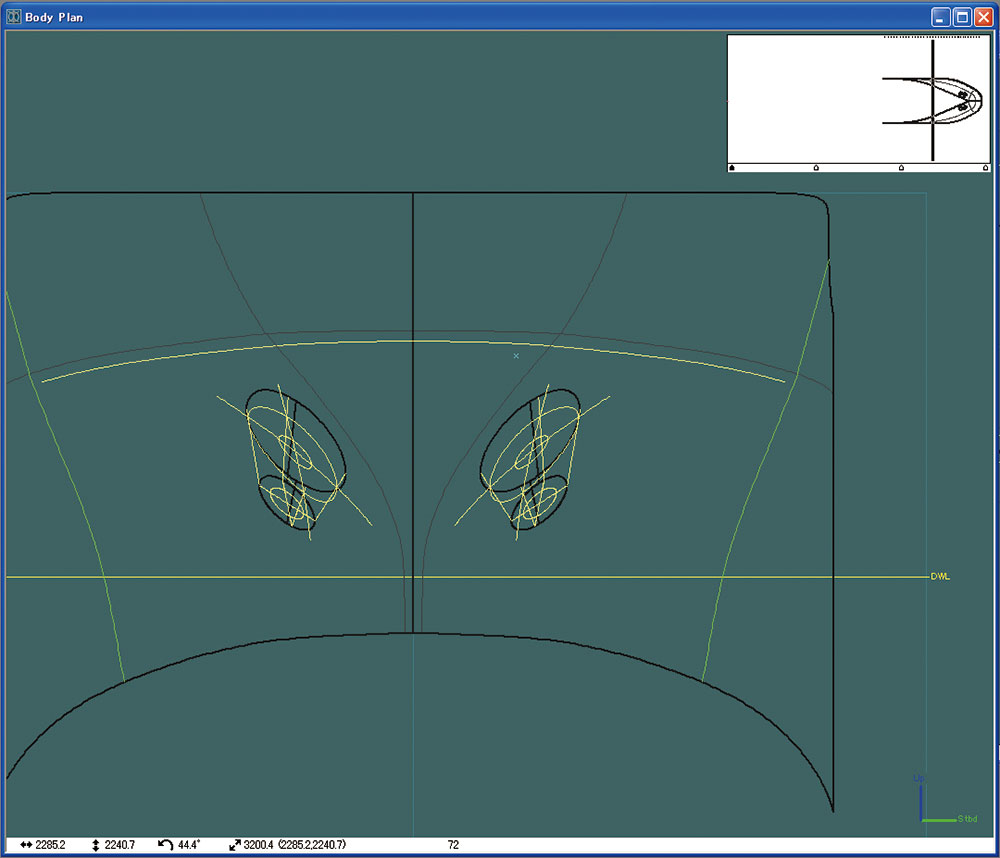
Task: Select the filled black station marker in inset ruler
Action: [x=732, y=168]
